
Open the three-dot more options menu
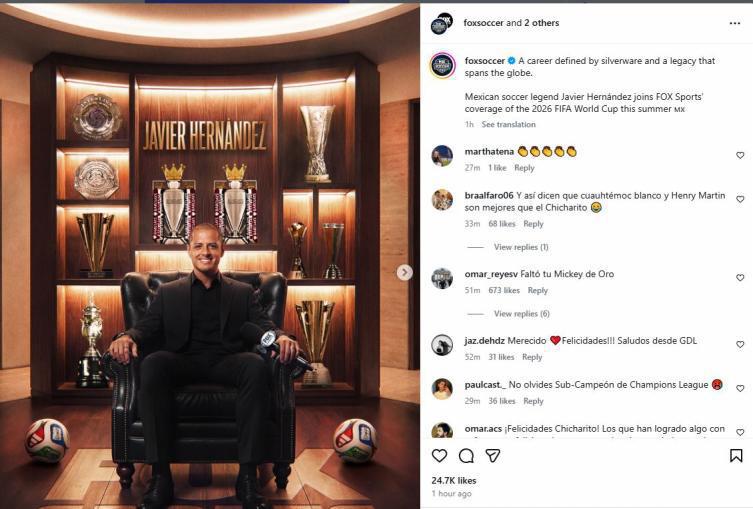(x=735, y=23)
